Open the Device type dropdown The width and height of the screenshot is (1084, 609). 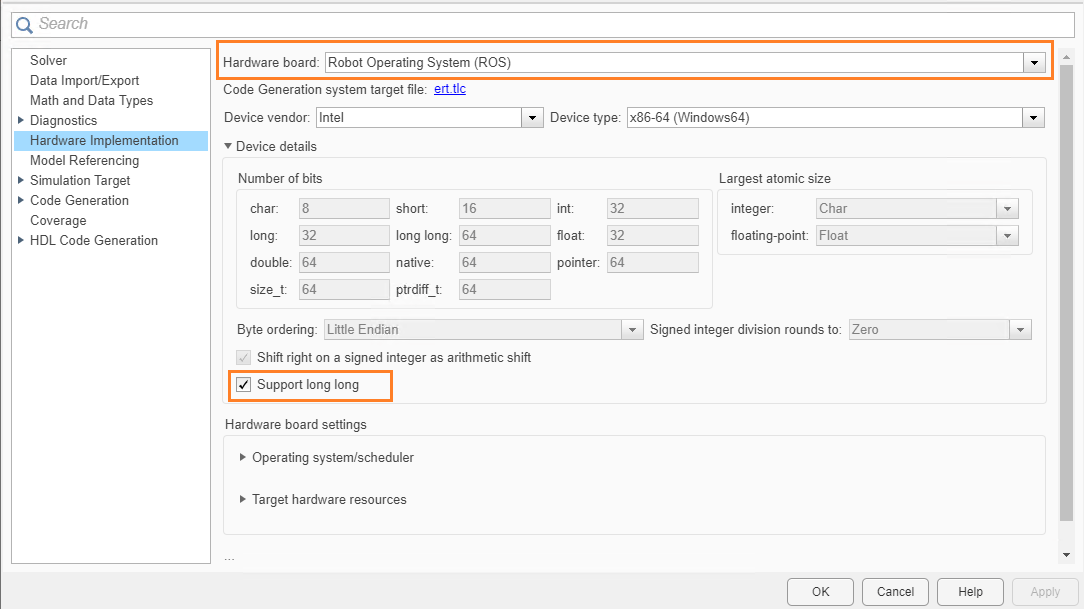coord(1034,118)
